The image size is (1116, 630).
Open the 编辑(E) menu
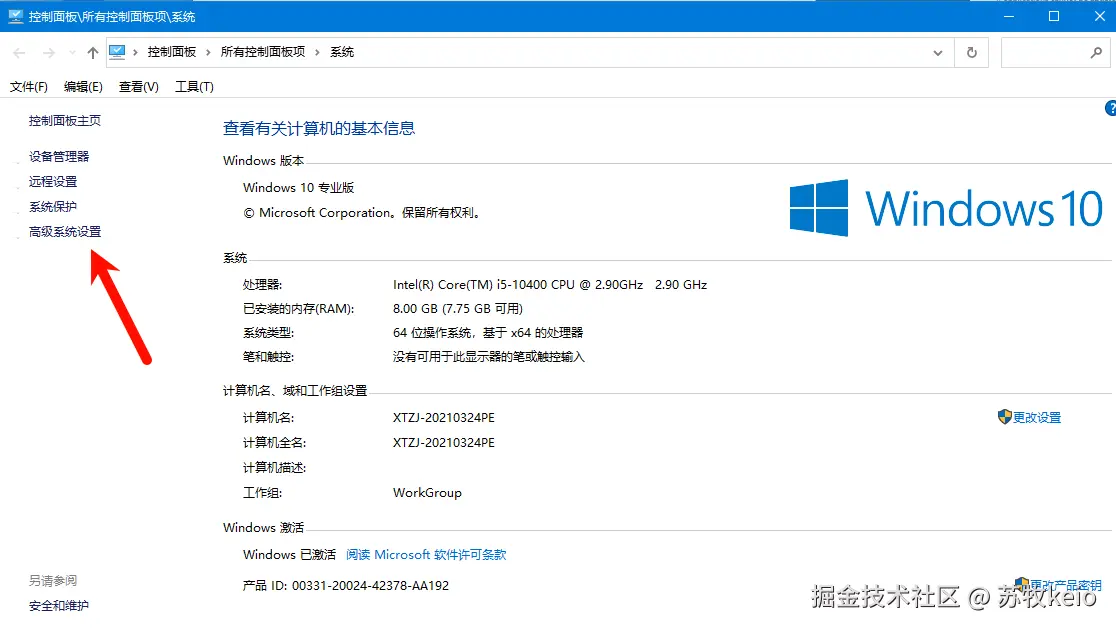(83, 87)
